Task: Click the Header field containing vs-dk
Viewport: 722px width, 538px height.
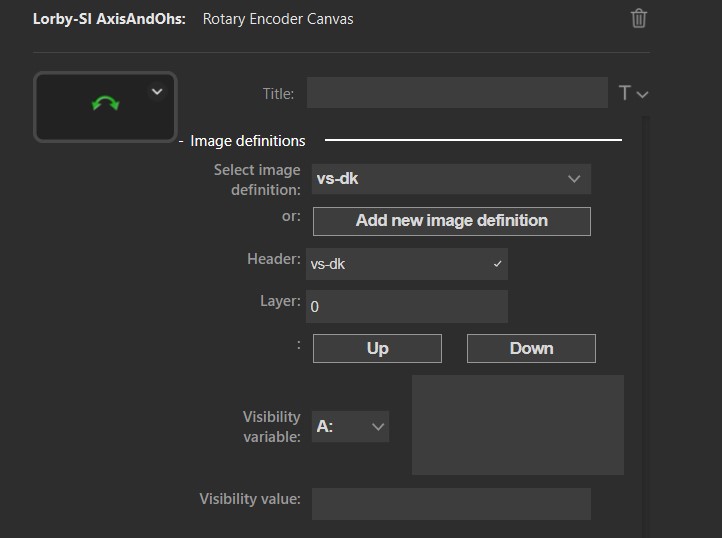Action: [407, 264]
